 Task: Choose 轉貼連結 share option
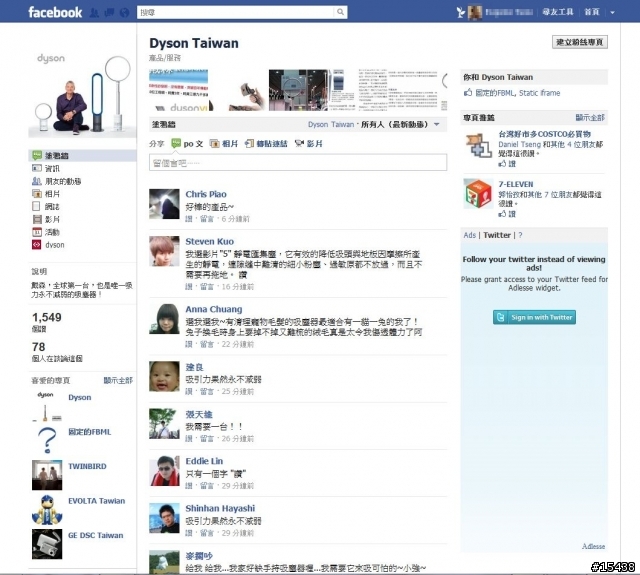coord(266,144)
